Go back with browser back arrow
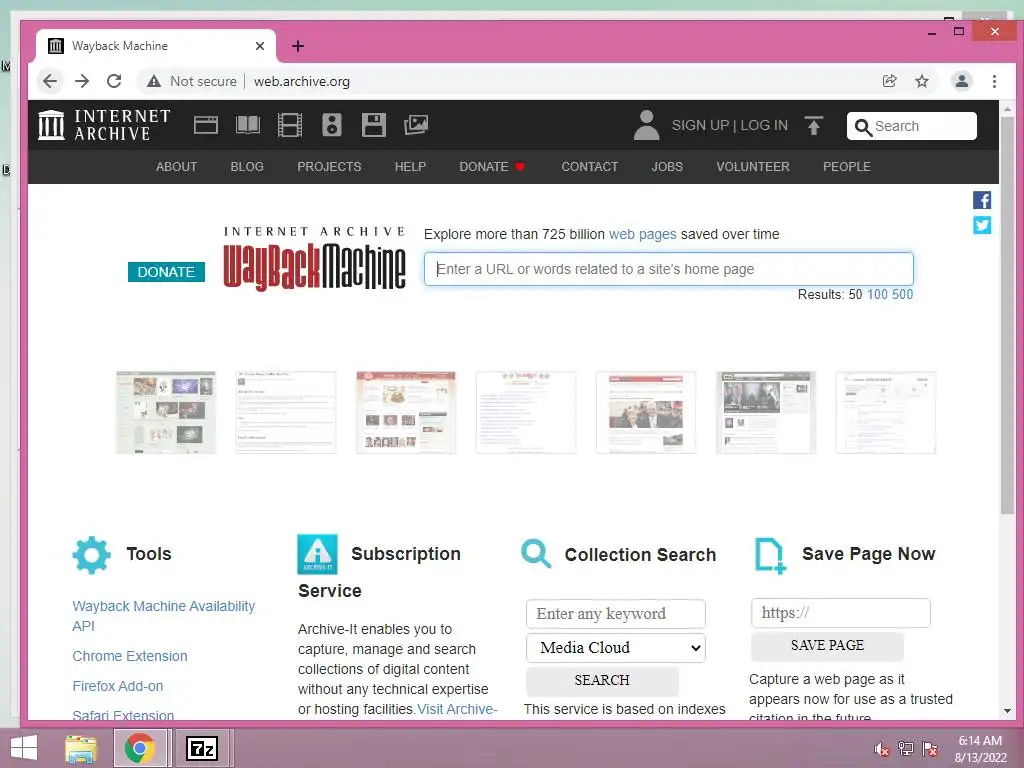The height and width of the screenshot is (768, 1024). coord(50,81)
